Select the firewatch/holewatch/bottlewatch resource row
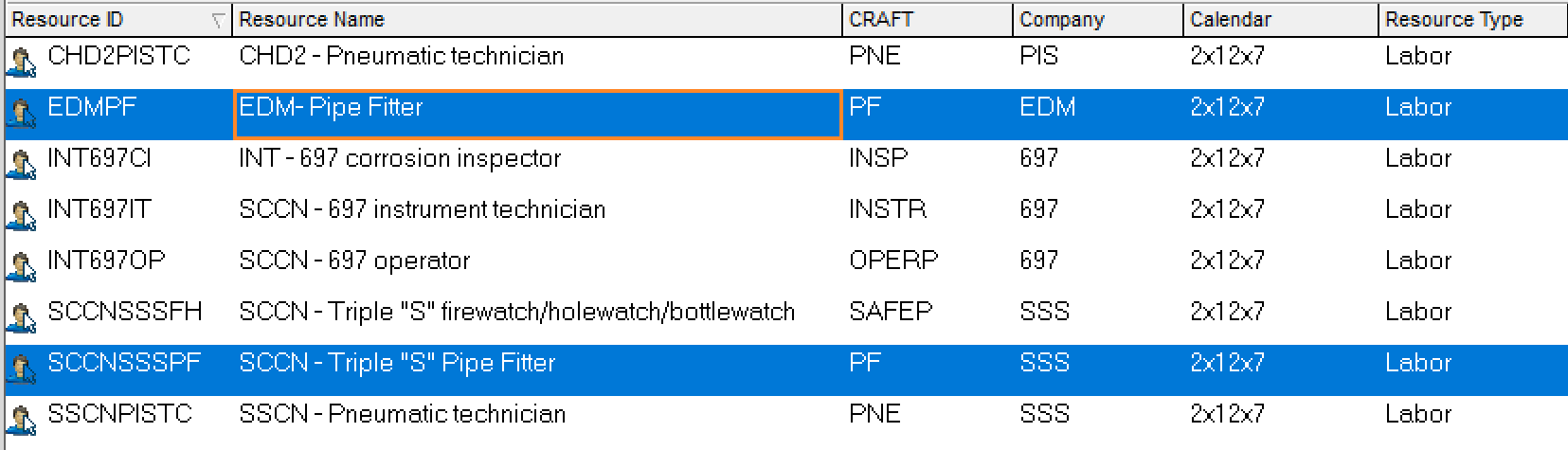The image size is (1568, 450). (x=786, y=312)
